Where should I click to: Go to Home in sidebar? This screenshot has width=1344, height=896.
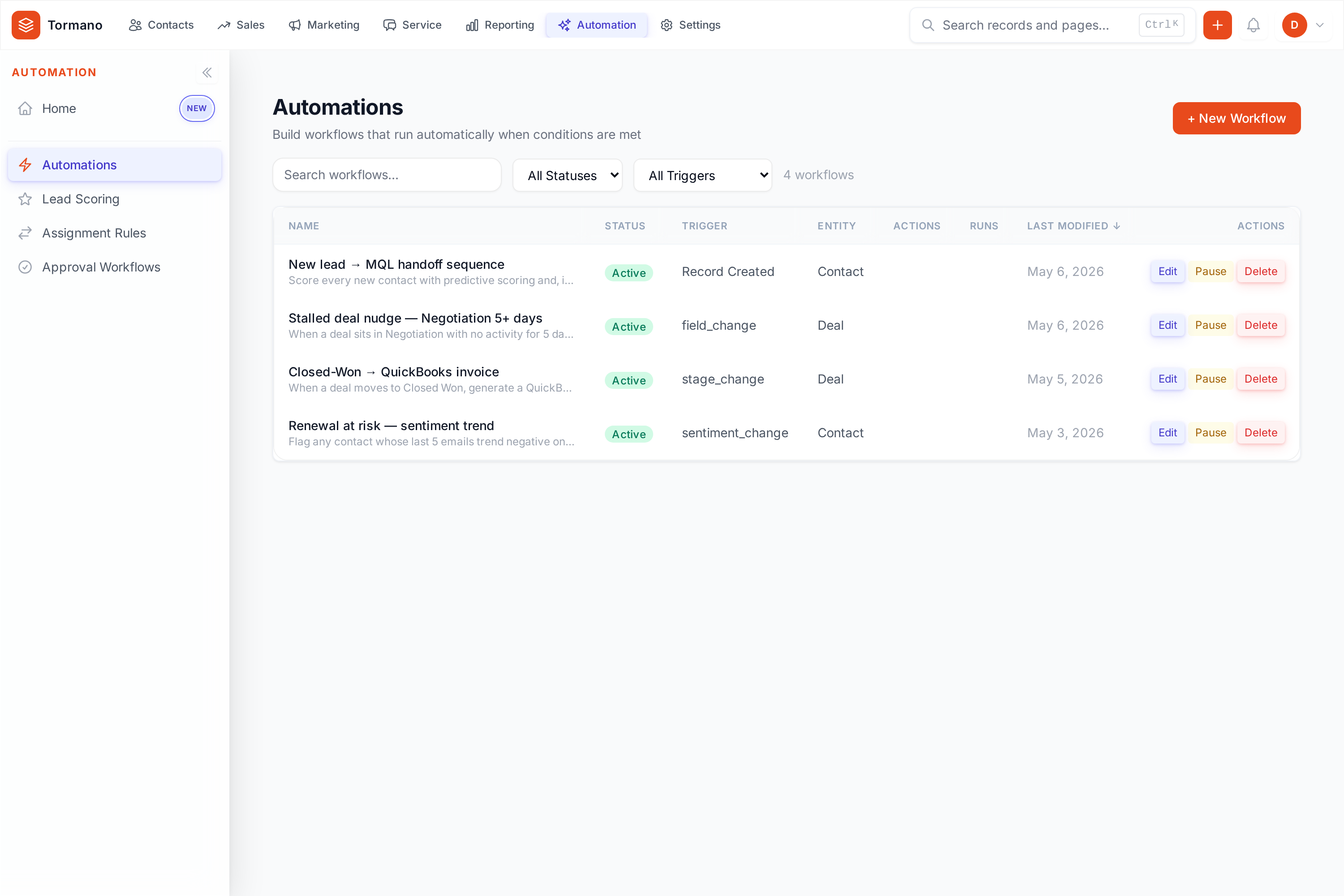click(x=114, y=108)
